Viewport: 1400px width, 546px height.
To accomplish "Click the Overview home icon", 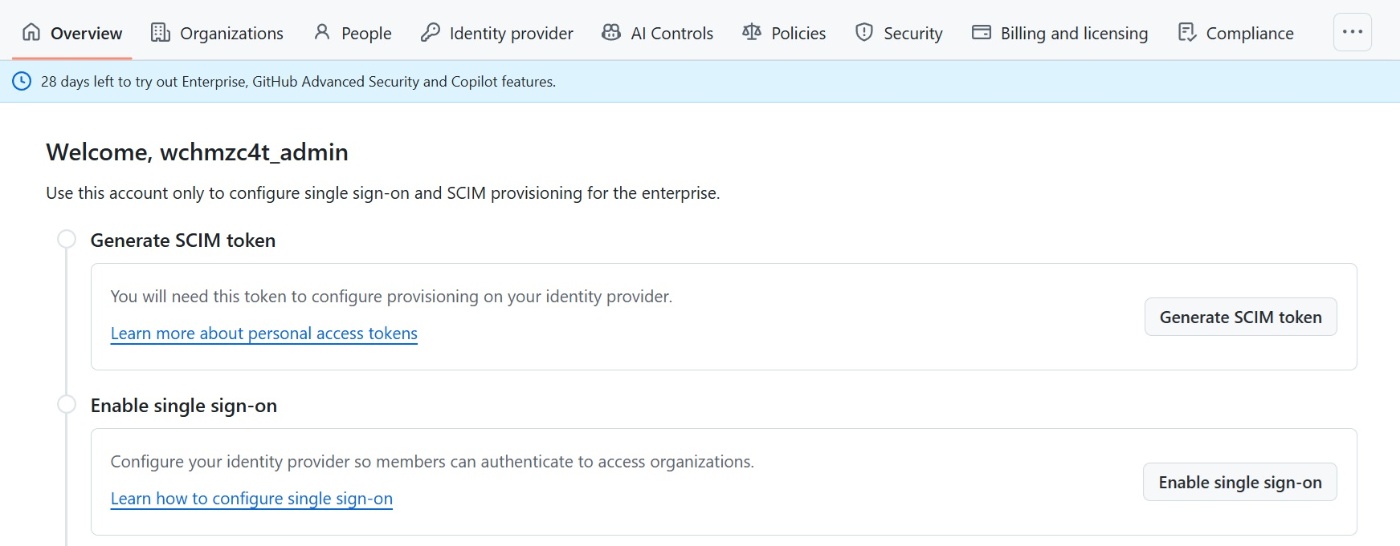I will (x=31, y=33).
